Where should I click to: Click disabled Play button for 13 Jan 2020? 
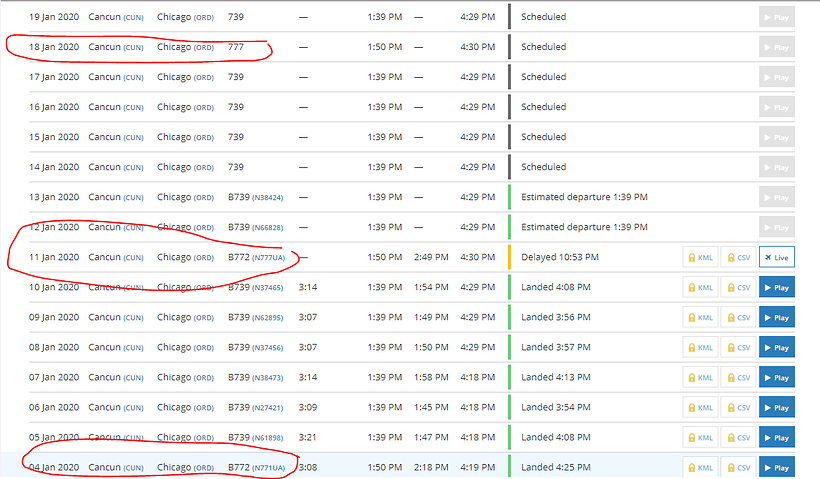point(777,198)
